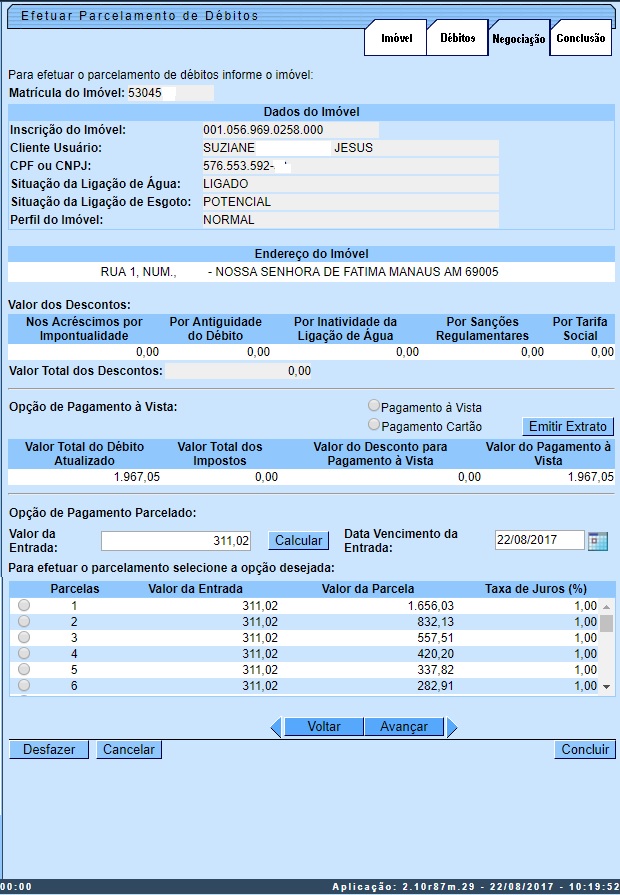
Task: Open the calendar picker for Data Vencimento
Action: point(598,541)
